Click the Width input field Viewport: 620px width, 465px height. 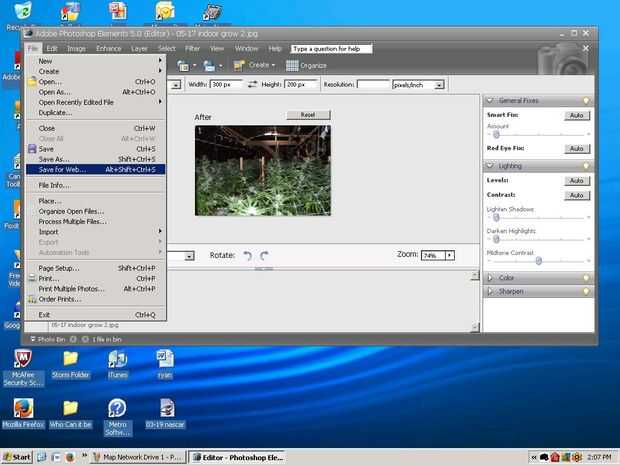point(226,85)
